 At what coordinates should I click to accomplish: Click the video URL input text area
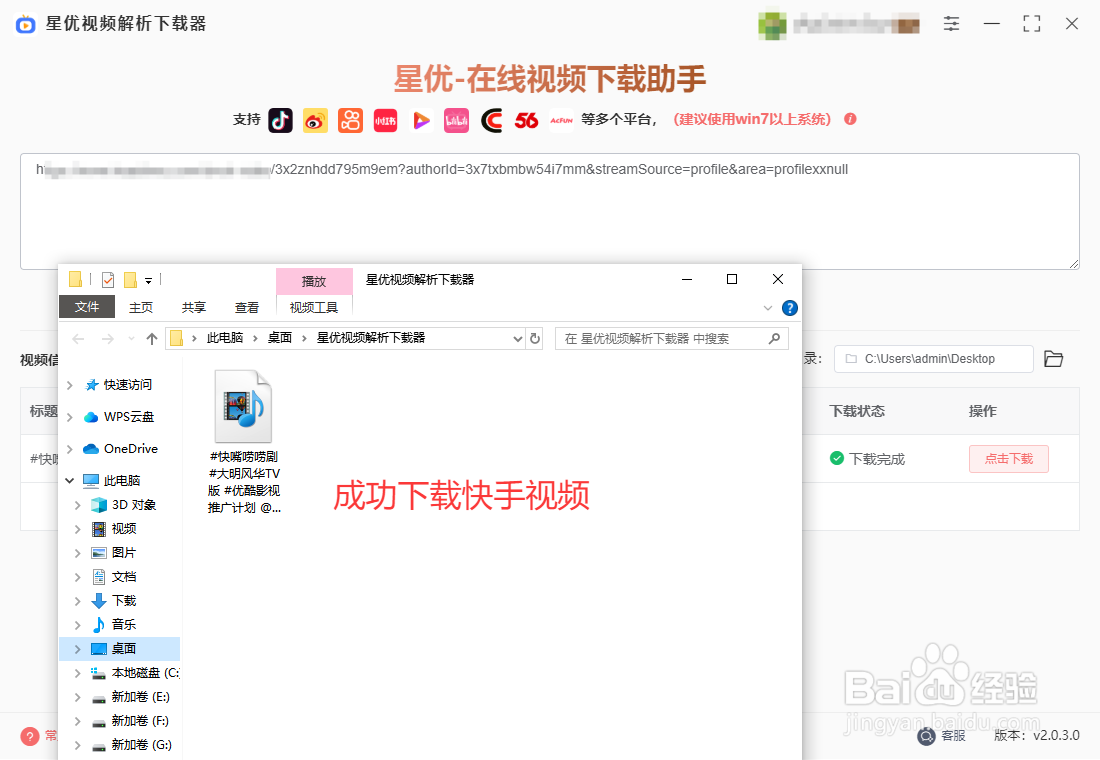pos(550,211)
